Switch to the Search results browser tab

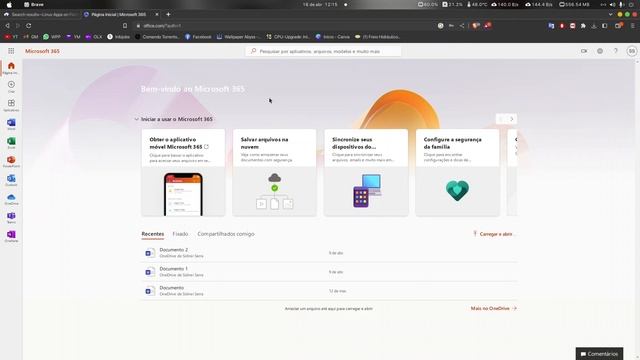(40, 14)
